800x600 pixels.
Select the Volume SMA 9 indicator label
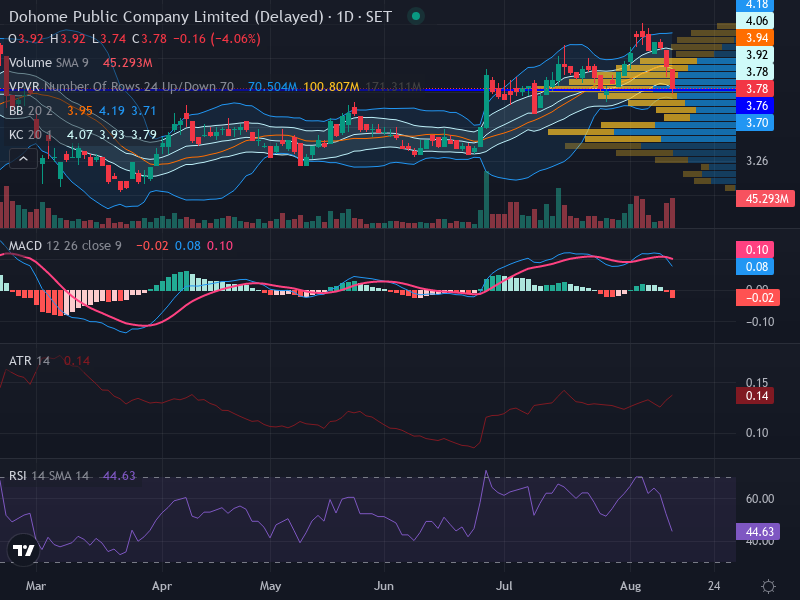pyautogui.click(x=48, y=63)
